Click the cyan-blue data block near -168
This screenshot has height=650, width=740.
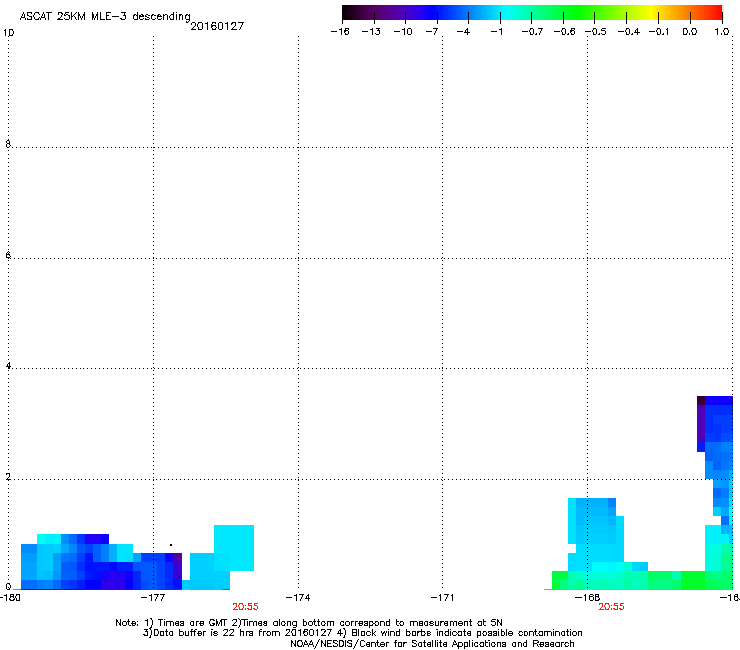[x=596, y=534]
